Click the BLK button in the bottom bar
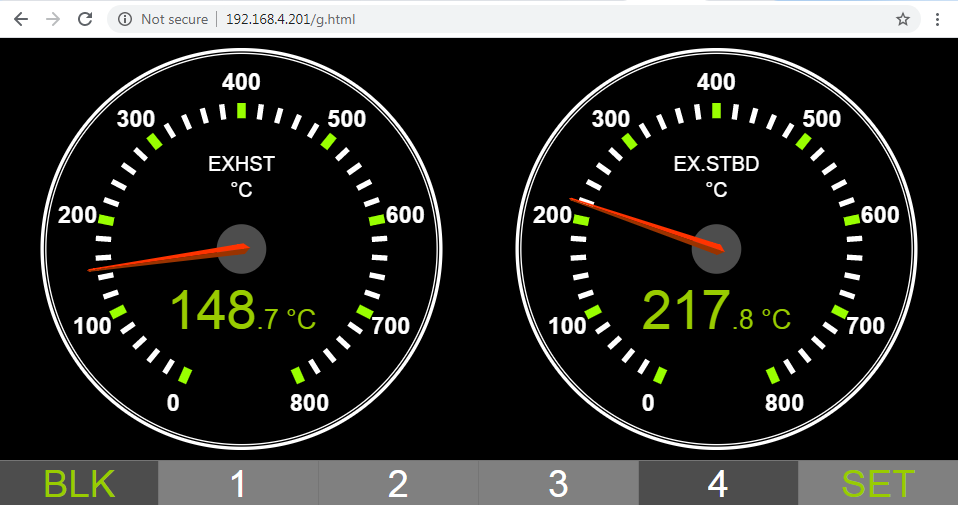Viewport: 958px width, 505px height. pos(79,483)
